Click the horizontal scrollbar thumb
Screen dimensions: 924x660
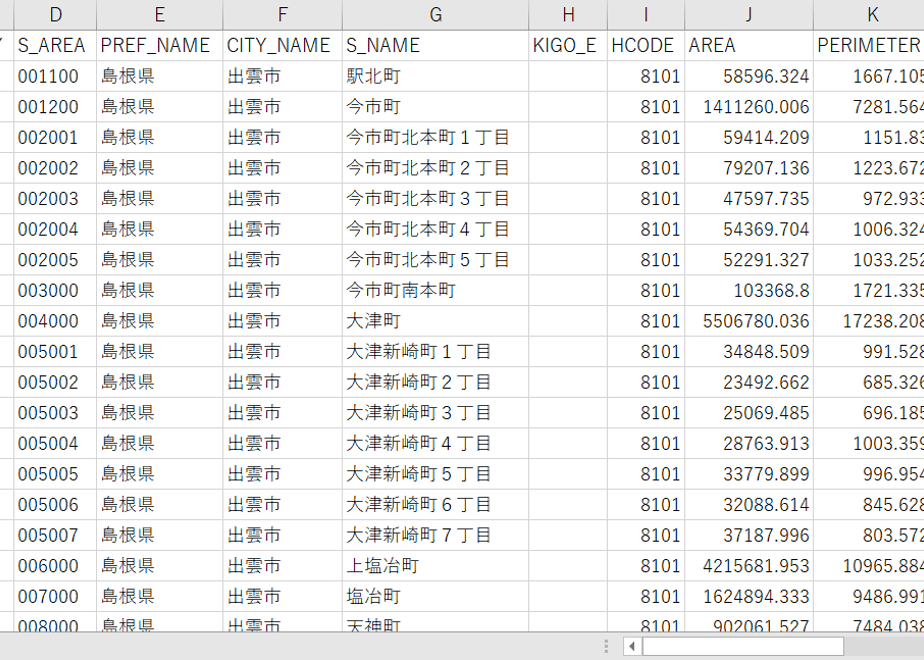point(742,646)
